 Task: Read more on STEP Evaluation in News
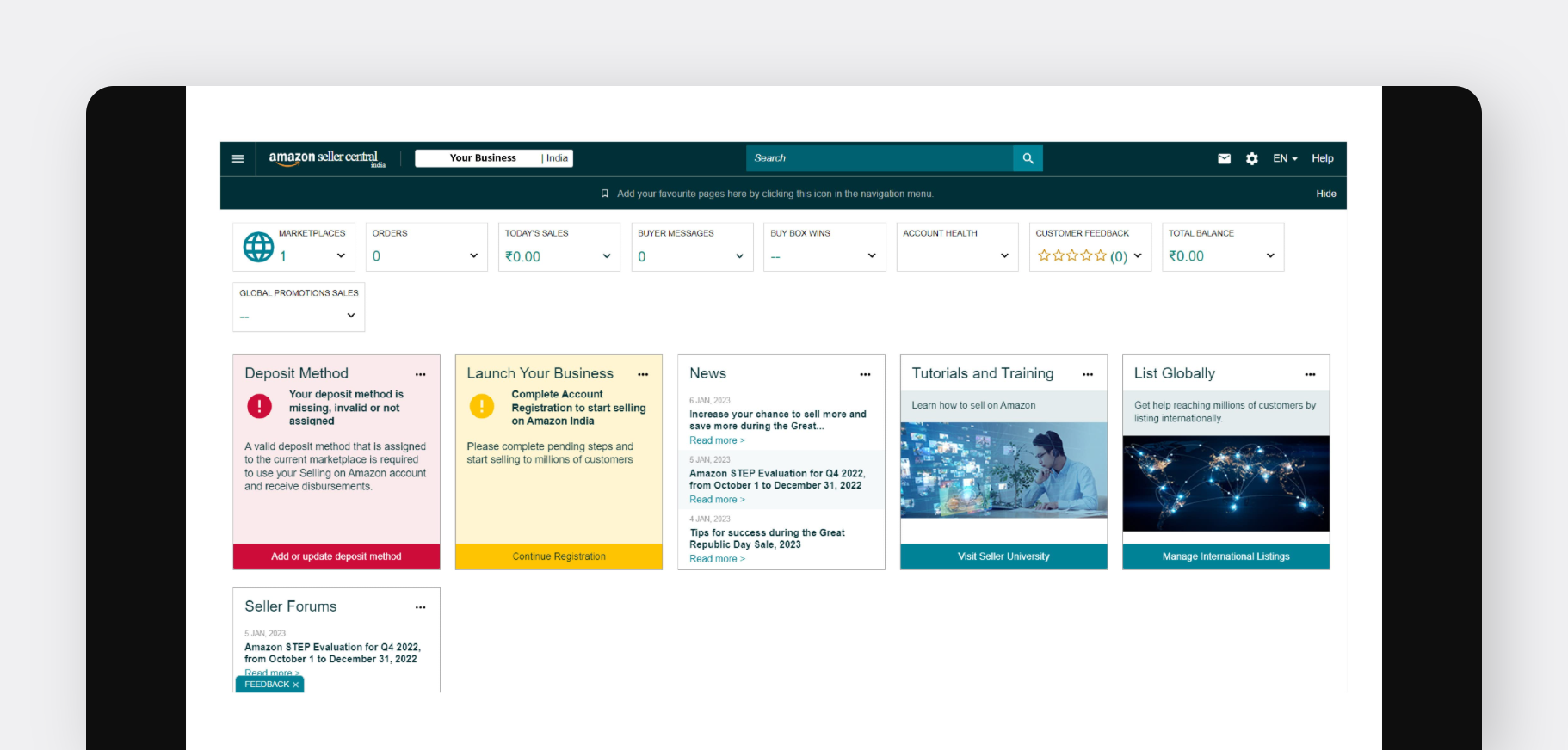pyautogui.click(x=717, y=500)
